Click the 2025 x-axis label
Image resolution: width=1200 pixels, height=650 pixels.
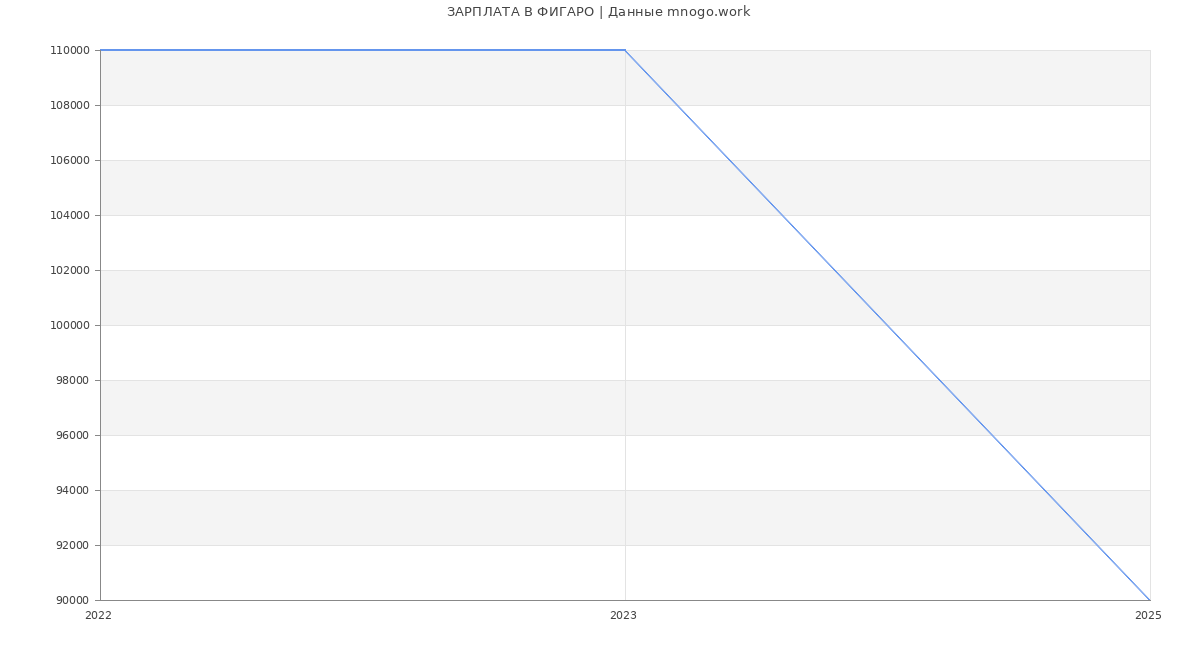(1148, 616)
